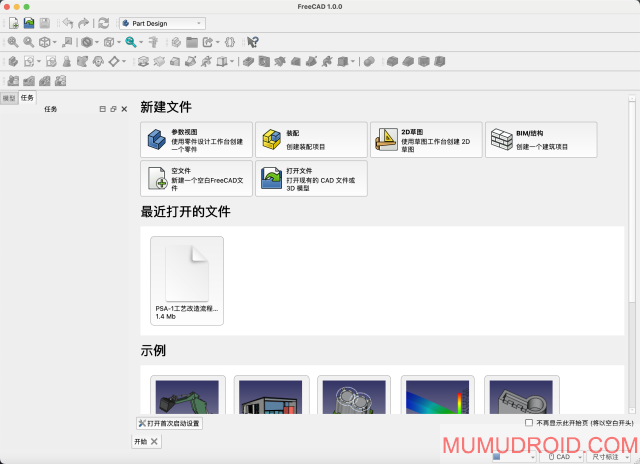Image resolution: width=640 pixels, height=464 pixels.
Task: Close the 开始 tab
Action: [154, 442]
